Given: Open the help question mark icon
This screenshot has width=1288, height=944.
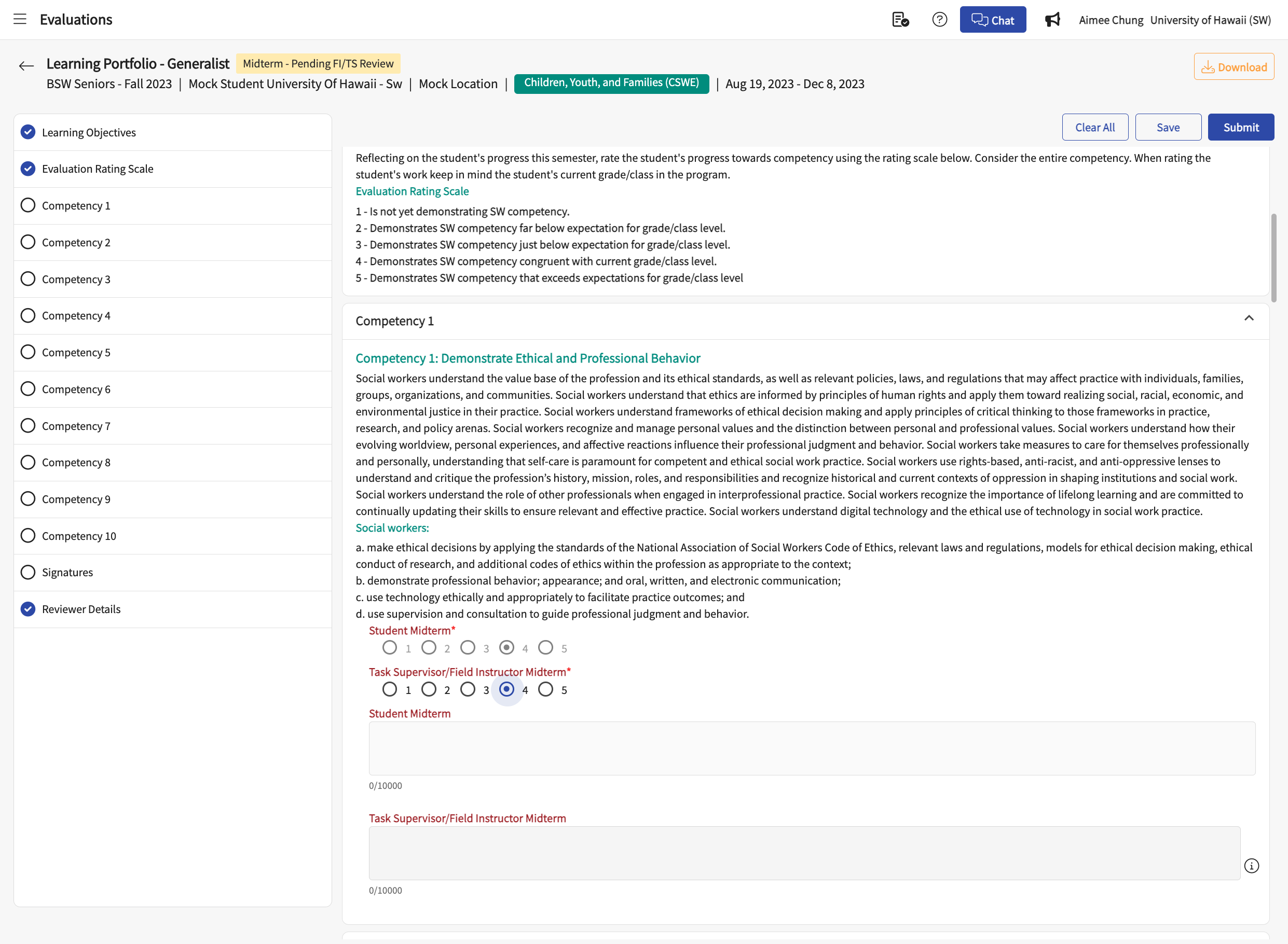Looking at the screenshot, I should click(x=939, y=19).
